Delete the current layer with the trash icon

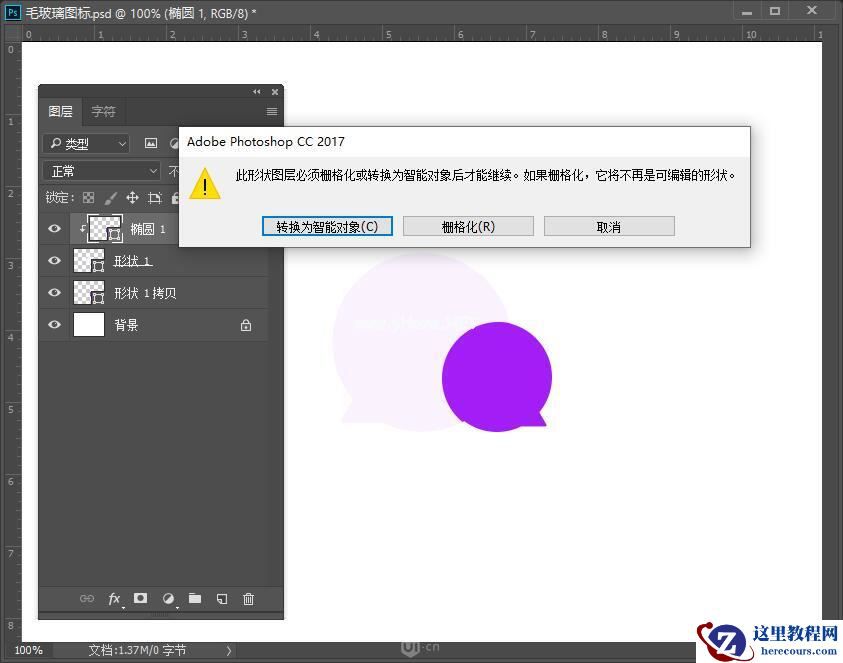(x=248, y=599)
